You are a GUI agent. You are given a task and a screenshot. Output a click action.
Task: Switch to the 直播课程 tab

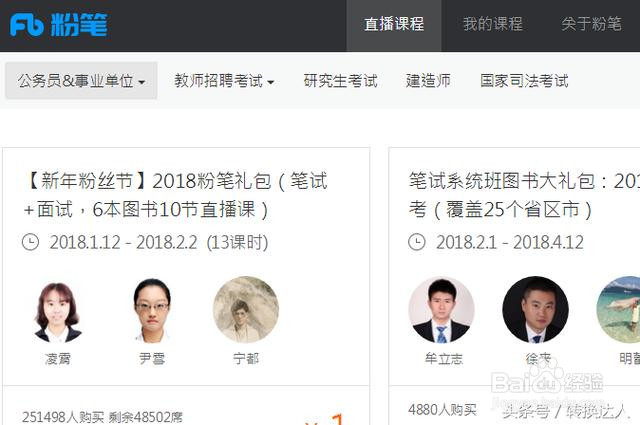394,25
